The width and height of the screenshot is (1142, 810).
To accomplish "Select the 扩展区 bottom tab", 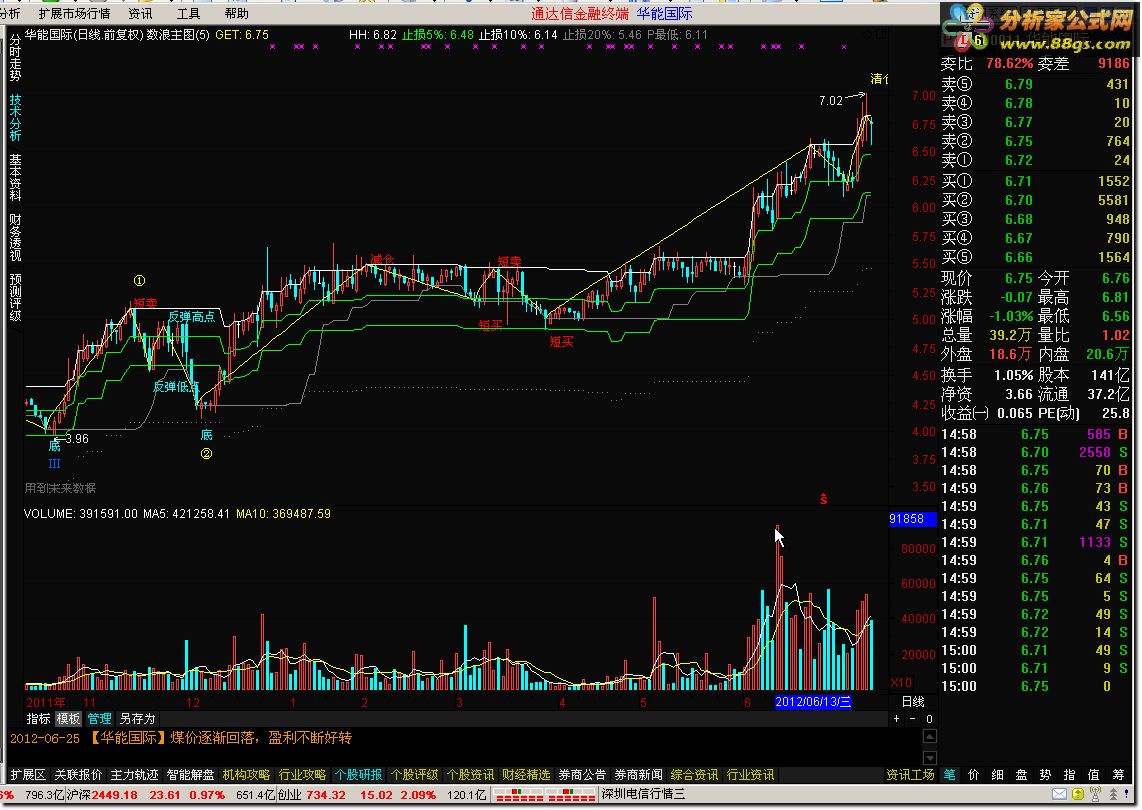I will pyautogui.click(x=28, y=775).
